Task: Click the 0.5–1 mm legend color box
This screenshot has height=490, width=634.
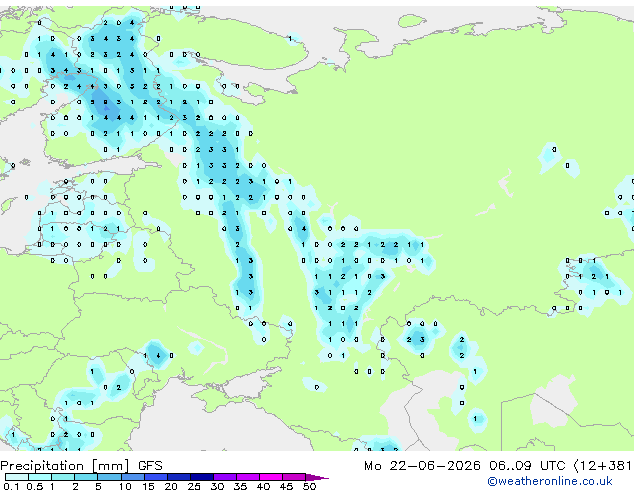Action: [x=40, y=477]
